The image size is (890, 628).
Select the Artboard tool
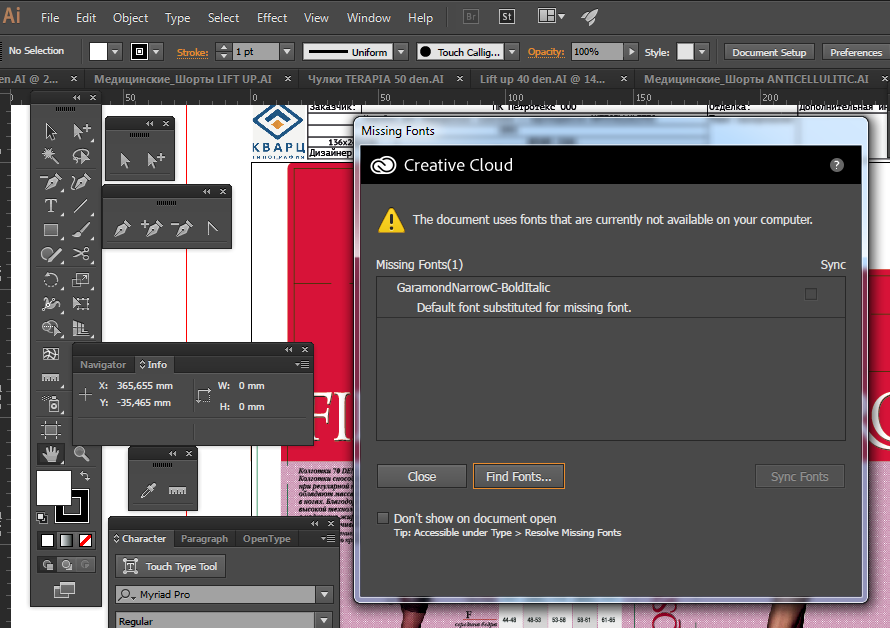point(51,430)
